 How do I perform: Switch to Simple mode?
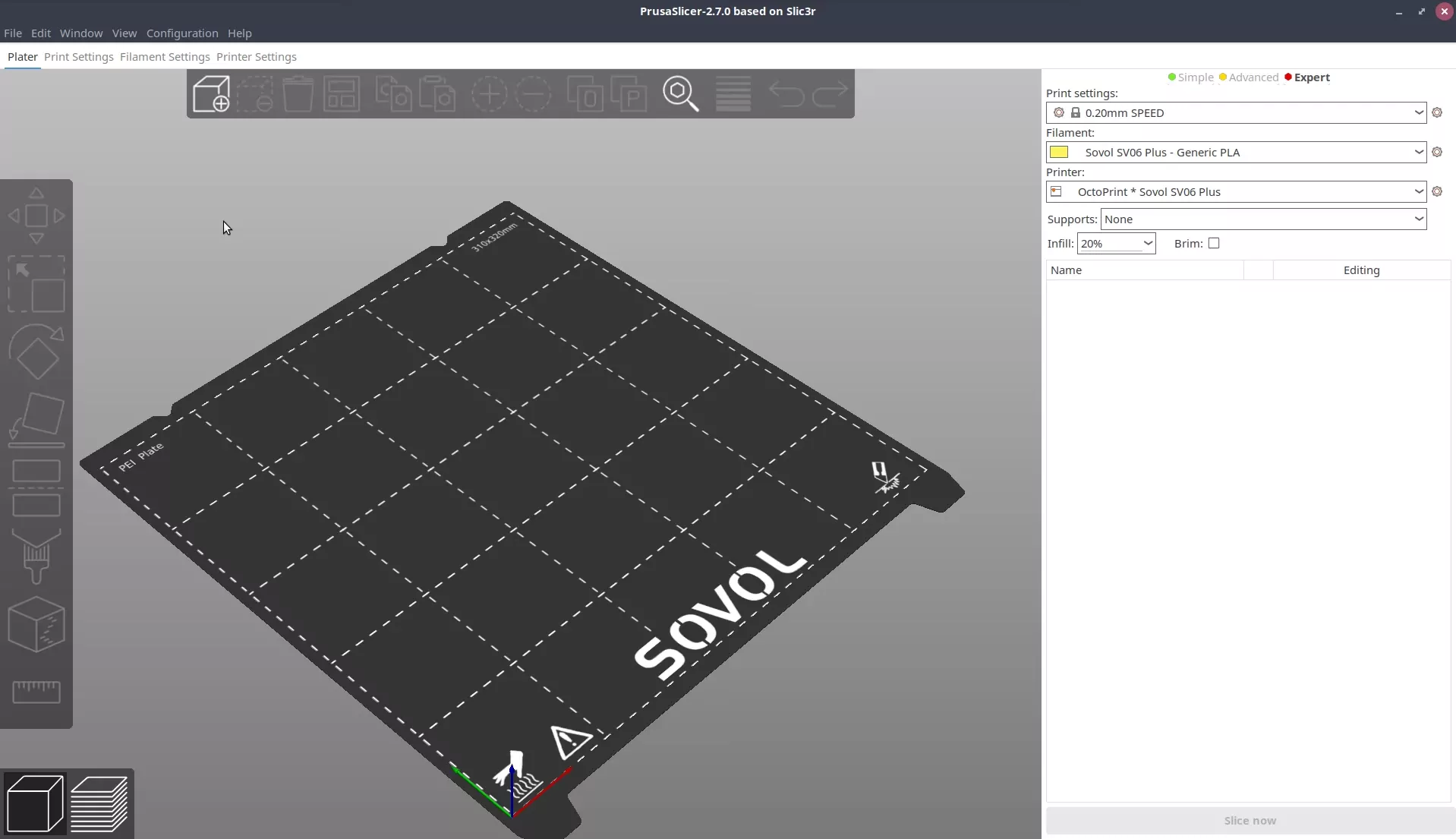1190,77
